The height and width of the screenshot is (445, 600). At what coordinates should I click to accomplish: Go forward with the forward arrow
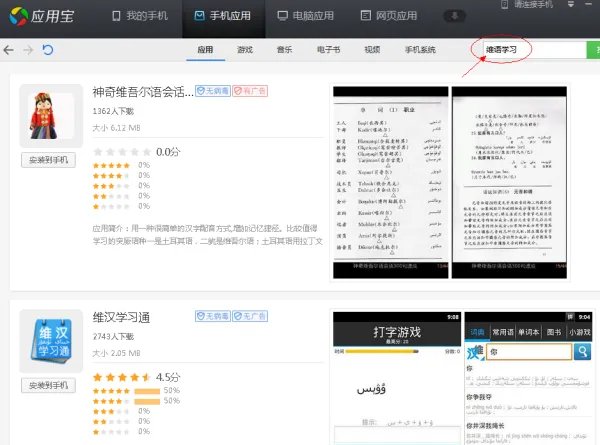pos(28,50)
